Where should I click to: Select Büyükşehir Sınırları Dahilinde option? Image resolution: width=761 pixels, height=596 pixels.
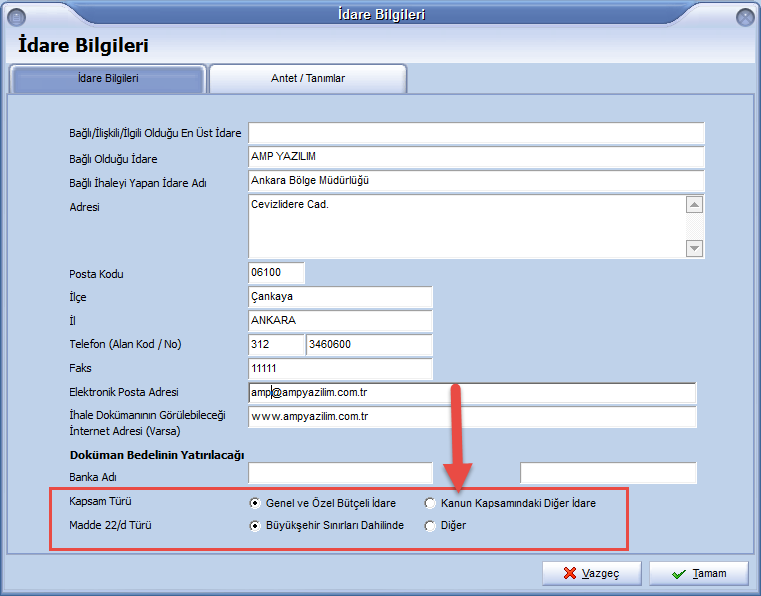(x=256, y=525)
